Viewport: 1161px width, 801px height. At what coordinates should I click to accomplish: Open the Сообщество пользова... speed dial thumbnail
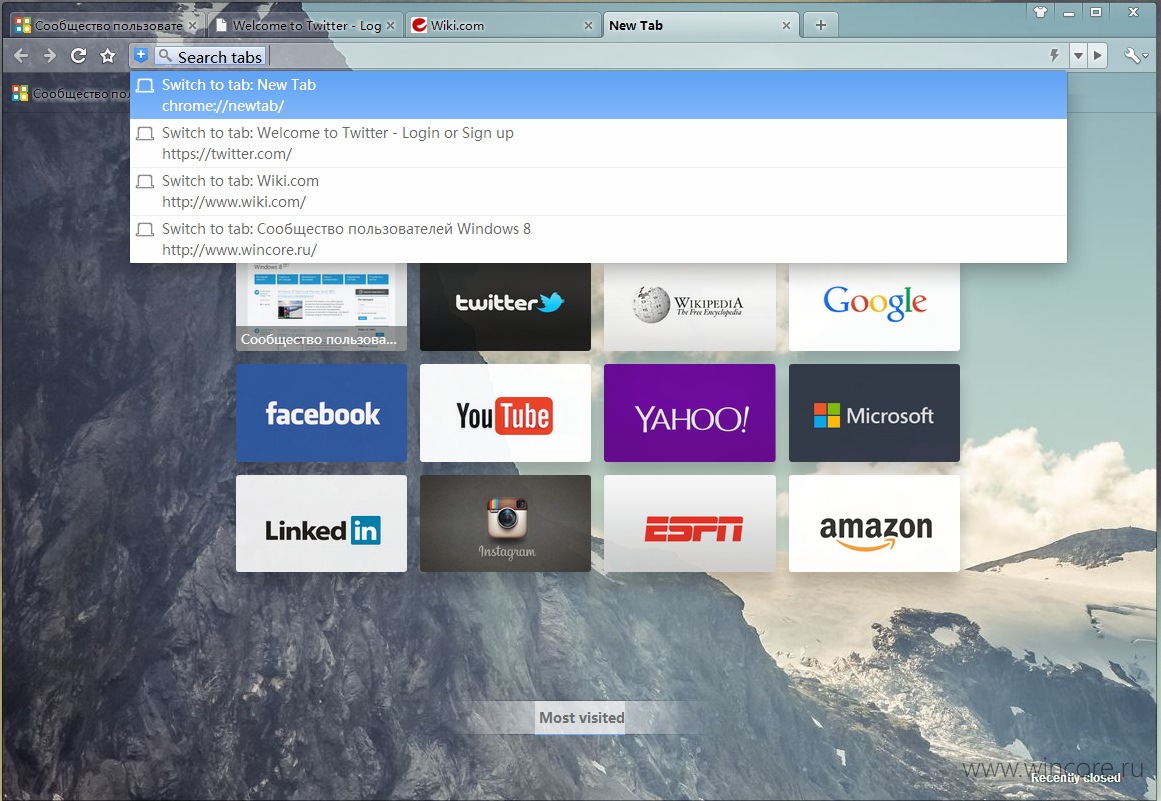[x=321, y=306]
